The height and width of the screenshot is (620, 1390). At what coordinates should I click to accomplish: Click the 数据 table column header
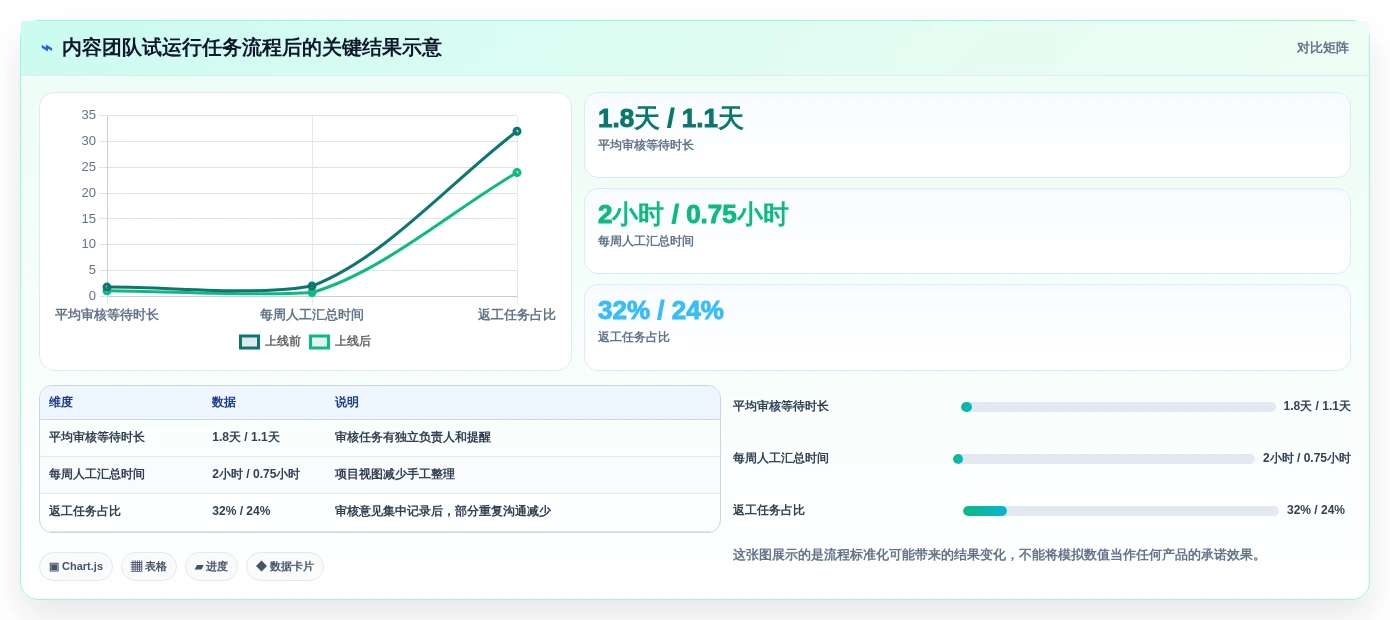[264, 403]
